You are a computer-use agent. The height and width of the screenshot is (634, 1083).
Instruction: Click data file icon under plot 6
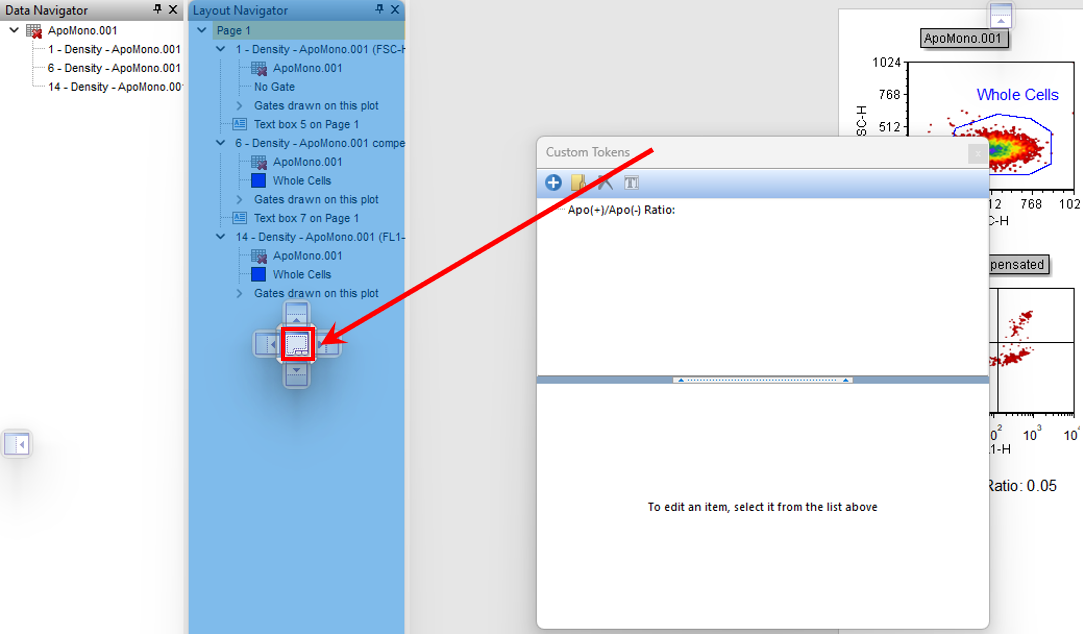click(x=259, y=162)
